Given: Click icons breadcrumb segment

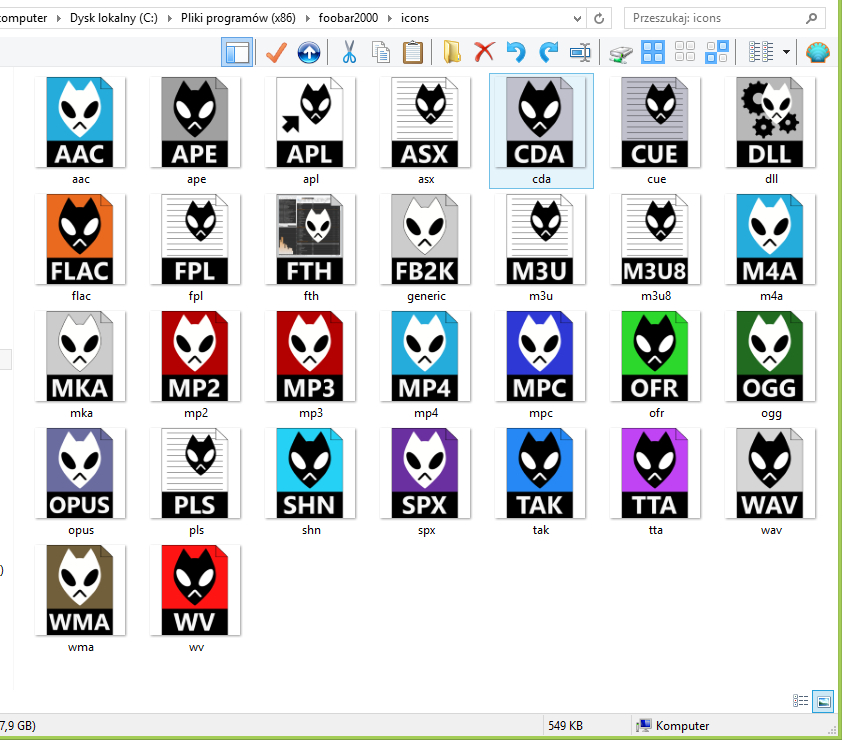Looking at the screenshot, I should pos(415,18).
